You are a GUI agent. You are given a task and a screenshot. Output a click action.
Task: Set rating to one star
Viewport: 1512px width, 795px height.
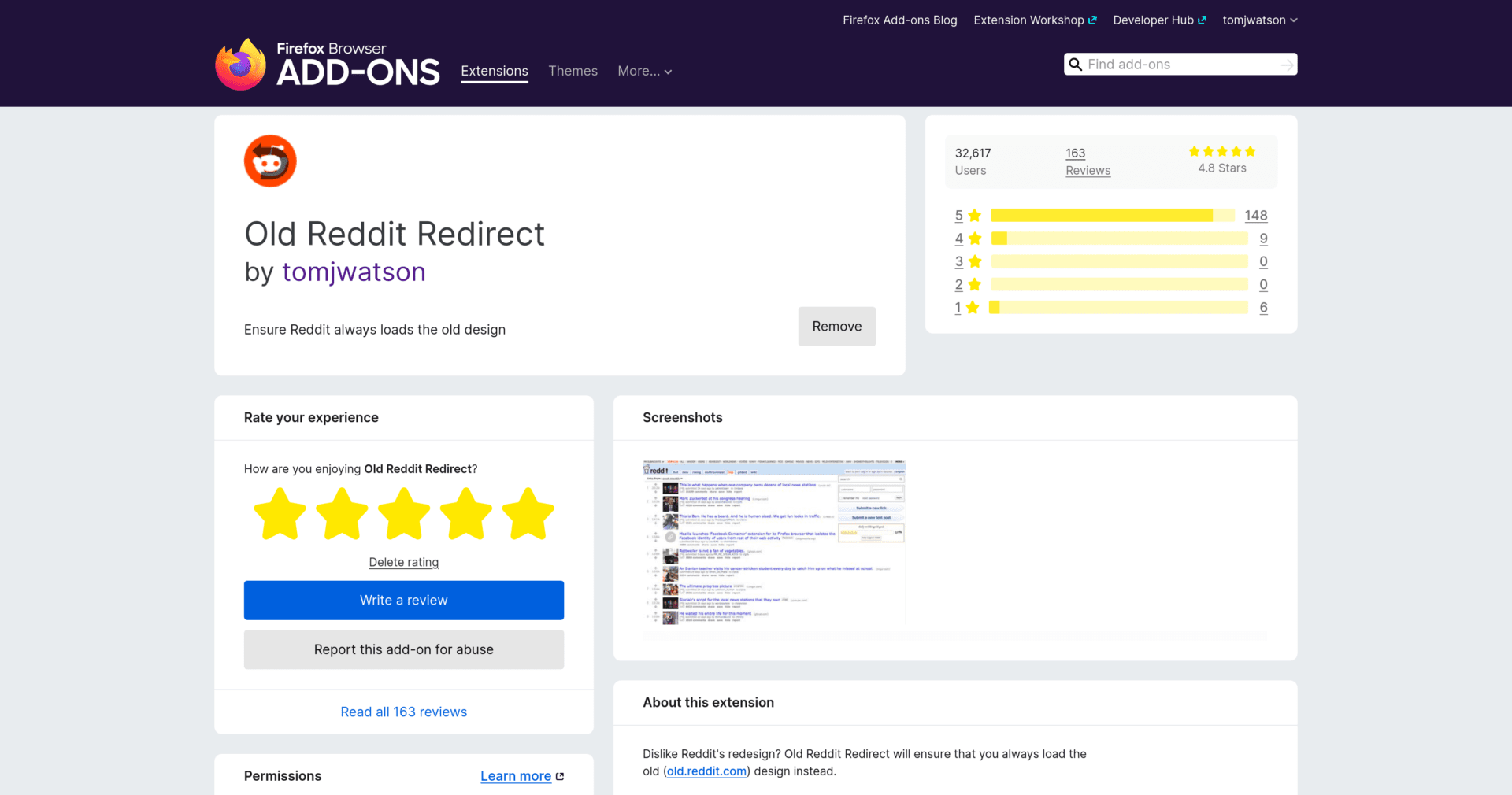pyautogui.click(x=280, y=514)
